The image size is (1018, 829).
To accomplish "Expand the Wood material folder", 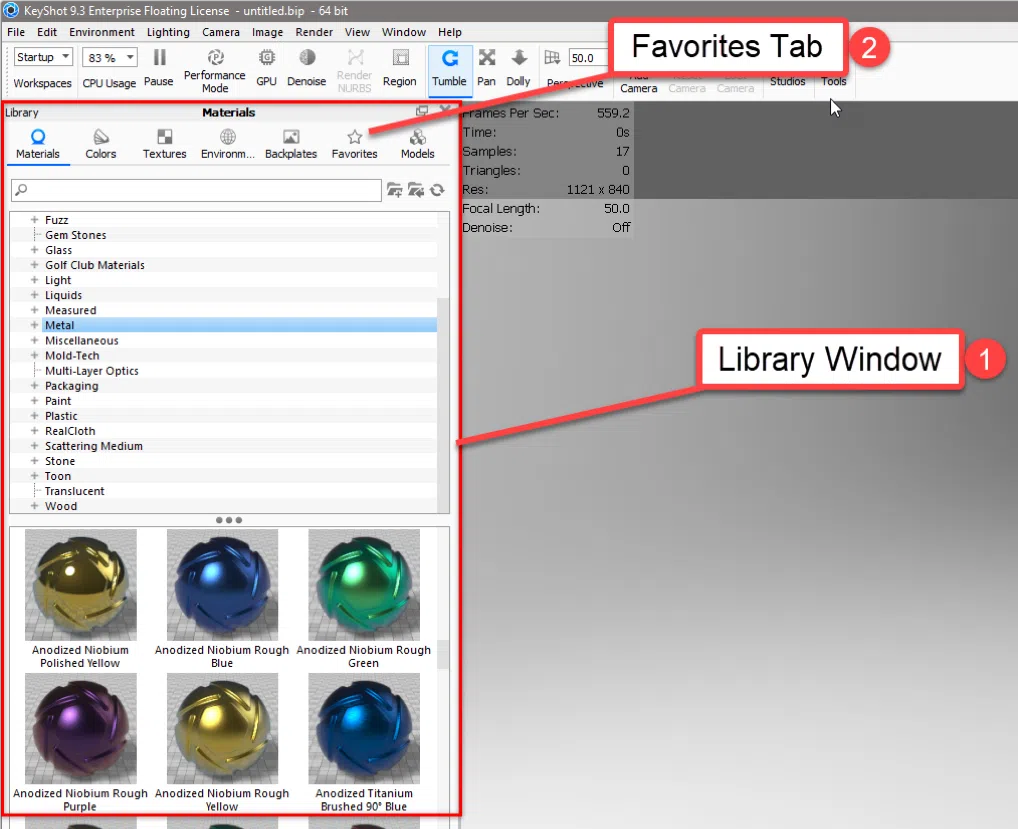I will click(x=34, y=506).
